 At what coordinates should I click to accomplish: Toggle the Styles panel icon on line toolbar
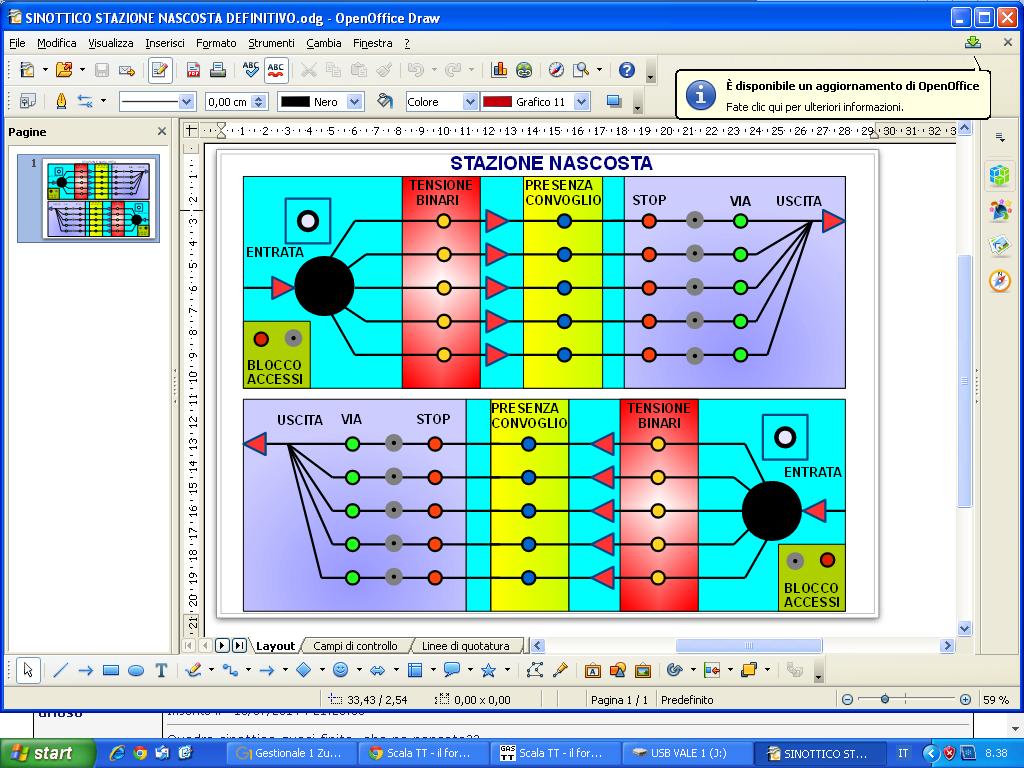(x=27, y=101)
